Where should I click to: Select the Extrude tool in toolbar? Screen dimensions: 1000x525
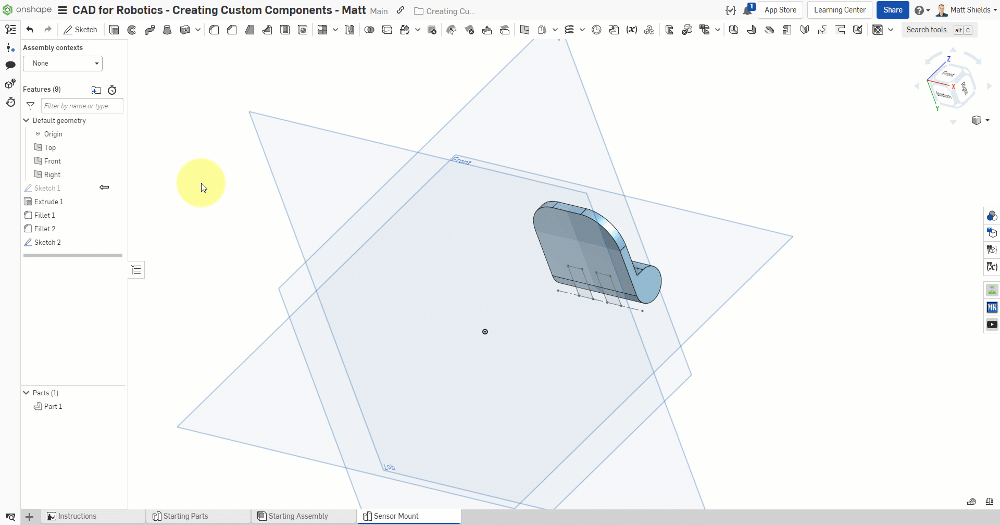114,29
